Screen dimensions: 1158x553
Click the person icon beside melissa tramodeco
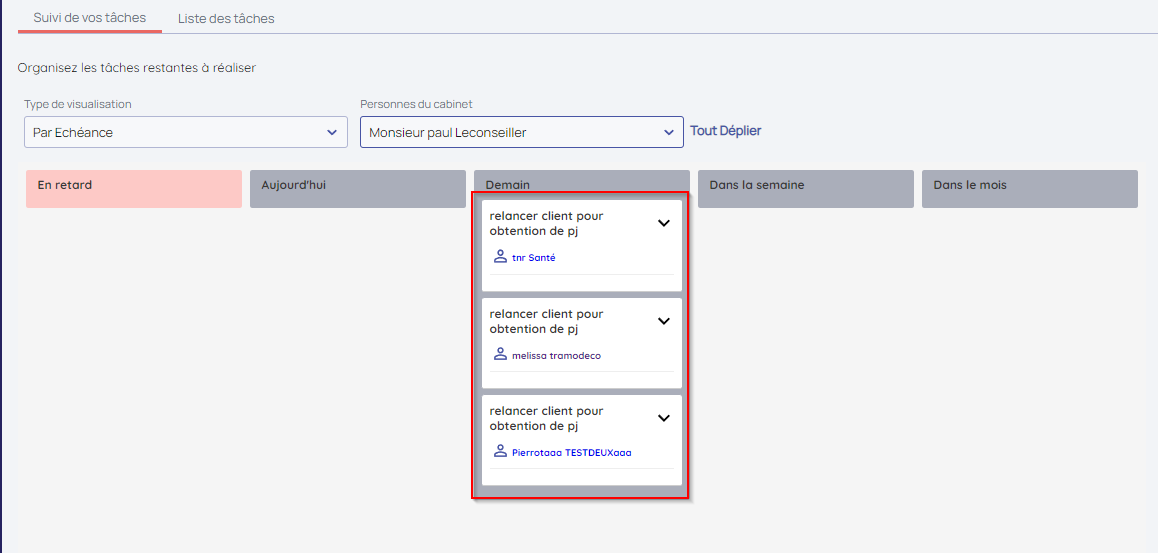coord(500,354)
